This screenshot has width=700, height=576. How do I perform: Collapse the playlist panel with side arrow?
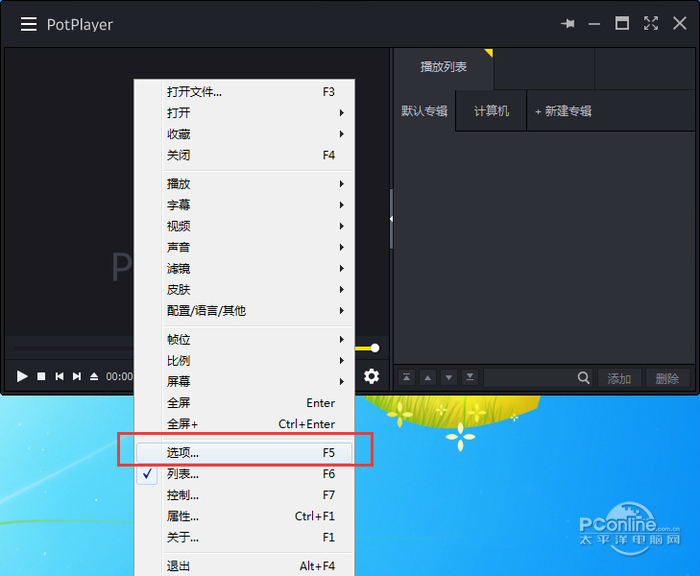coord(392,219)
